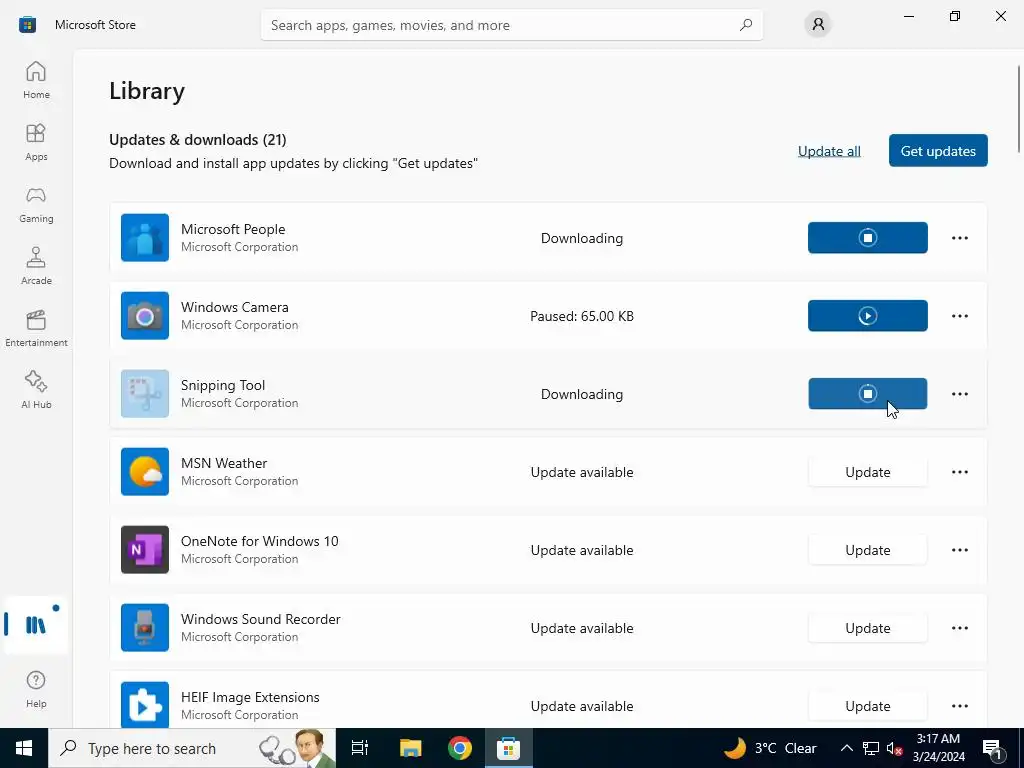This screenshot has width=1024, height=768.
Task: Click the muted speaker volume icon
Action: 894,748
